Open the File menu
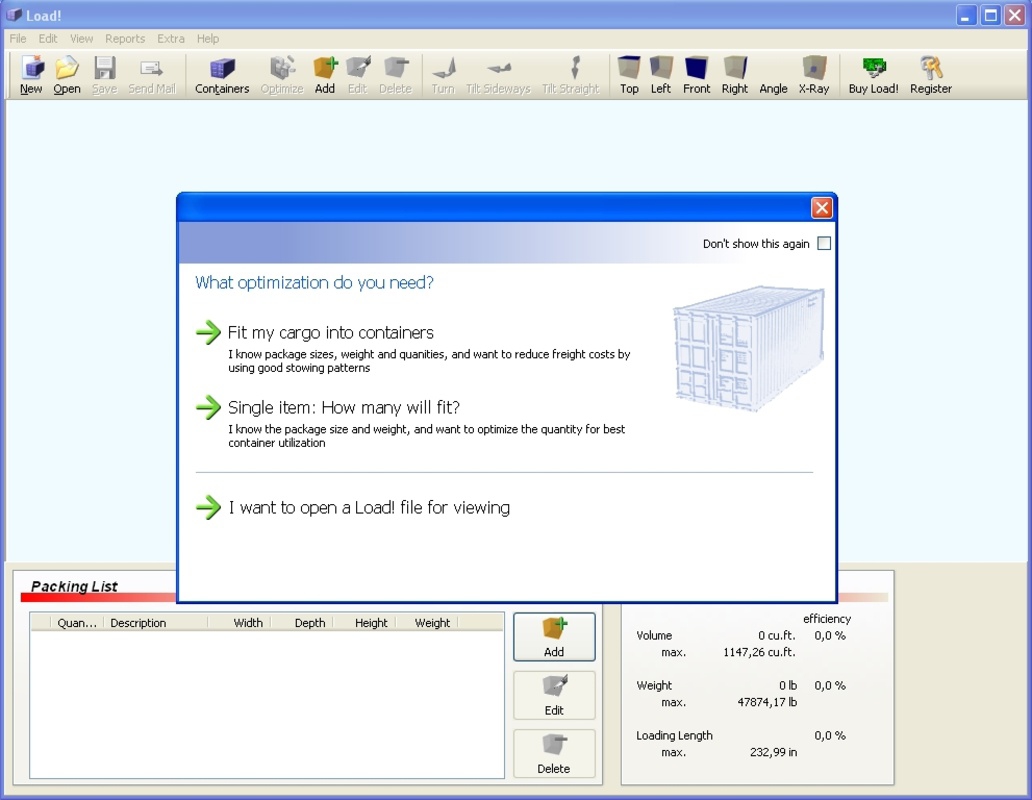This screenshot has width=1032, height=800. tap(18, 39)
